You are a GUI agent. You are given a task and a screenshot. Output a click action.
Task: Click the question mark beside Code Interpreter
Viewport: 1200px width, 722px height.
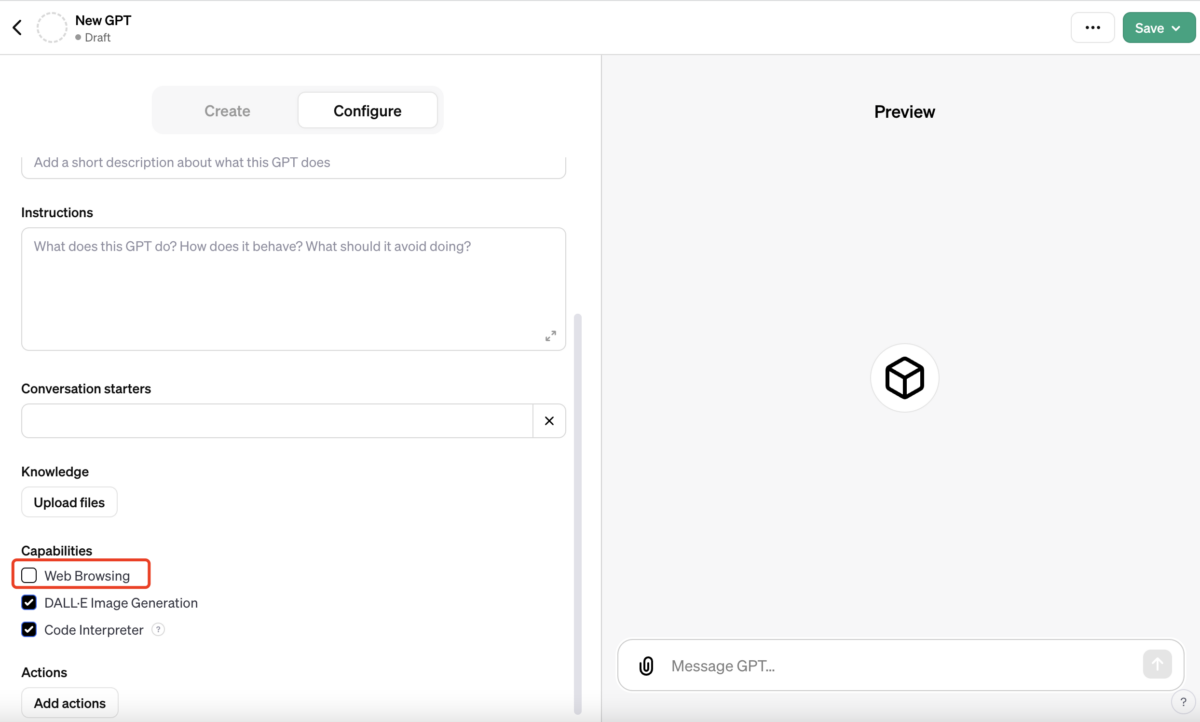[x=158, y=629]
